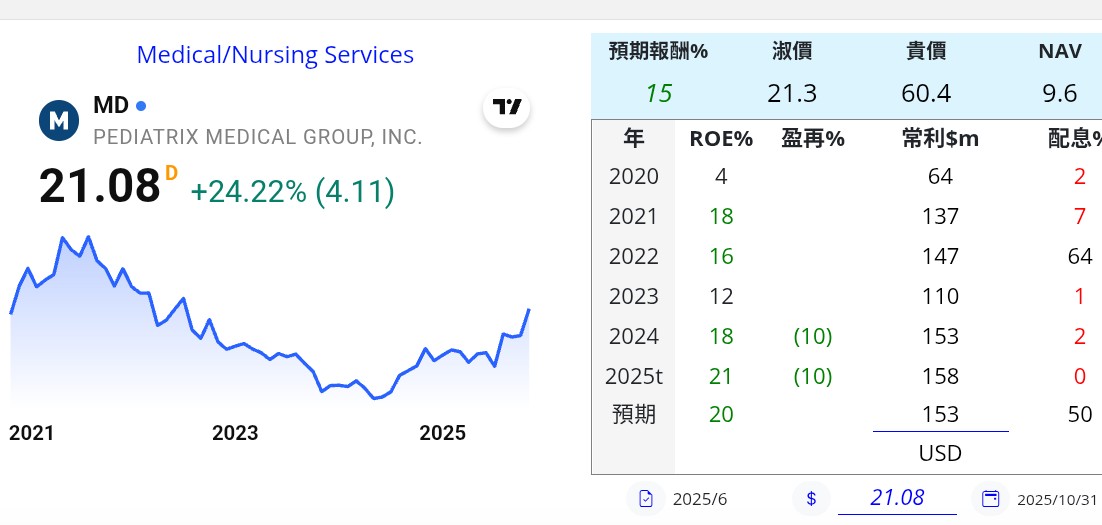Click the 2023 label on chart axis
This screenshot has width=1102, height=525.
click(235, 433)
